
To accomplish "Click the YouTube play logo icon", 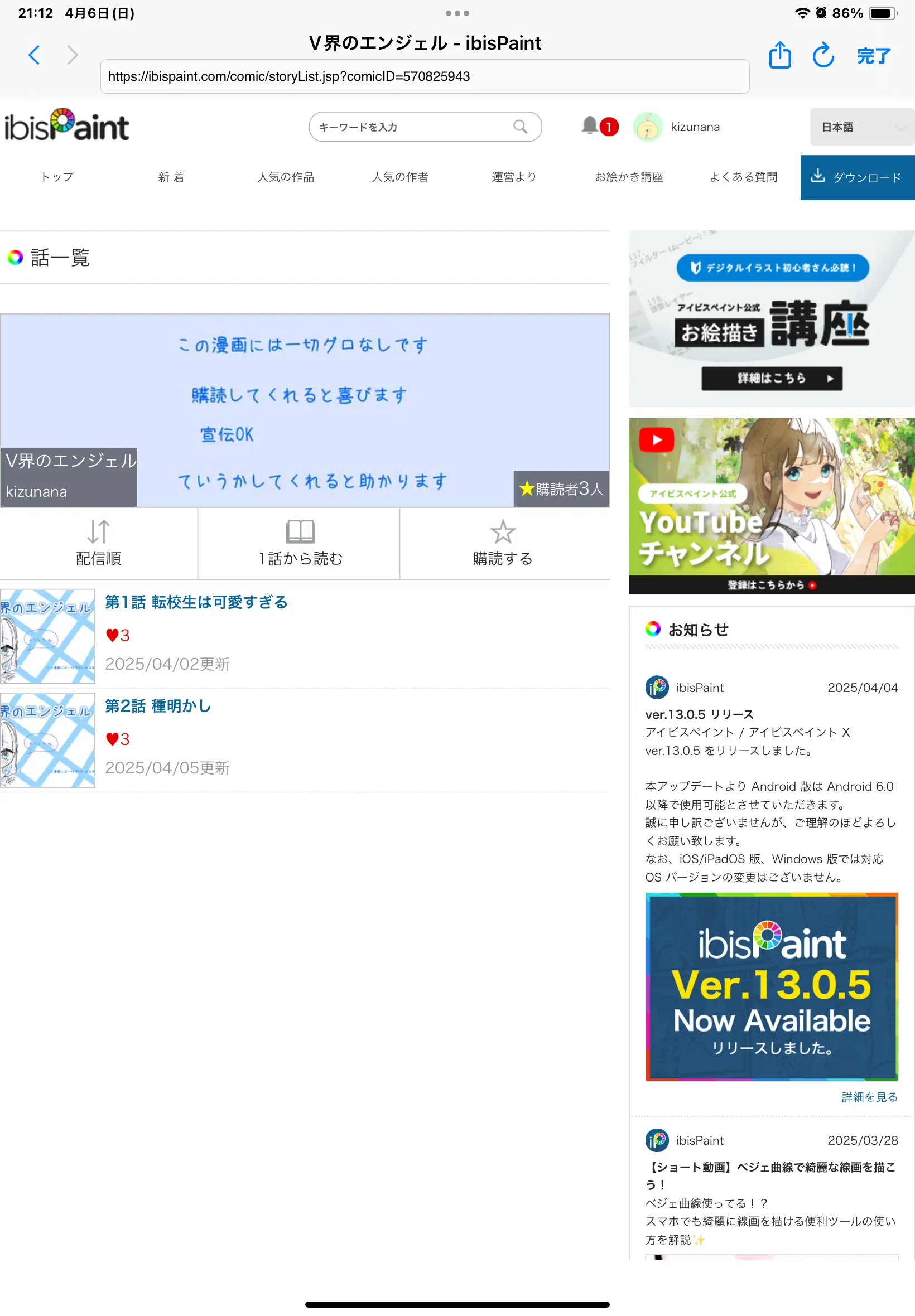I will click(x=656, y=440).
